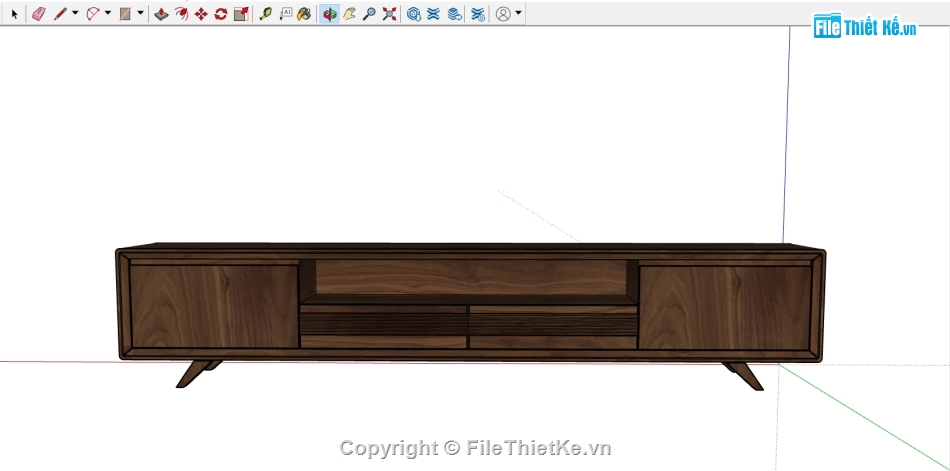This screenshot has width=950, height=471.
Task: Expand the Arc tool dropdown arrow
Action: [x=108, y=13]
